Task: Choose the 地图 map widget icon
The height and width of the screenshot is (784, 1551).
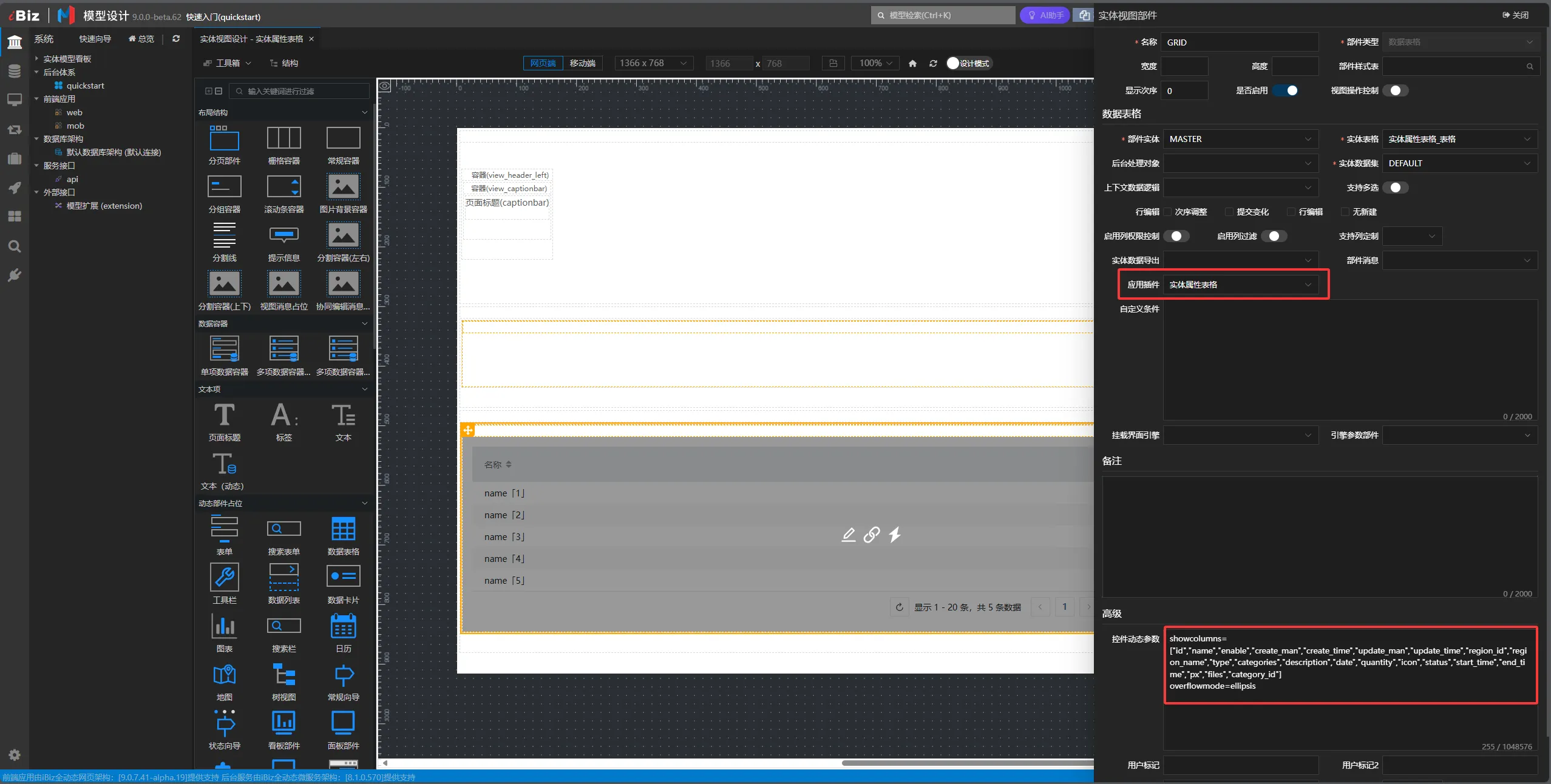Action: [x=224, y=675]
